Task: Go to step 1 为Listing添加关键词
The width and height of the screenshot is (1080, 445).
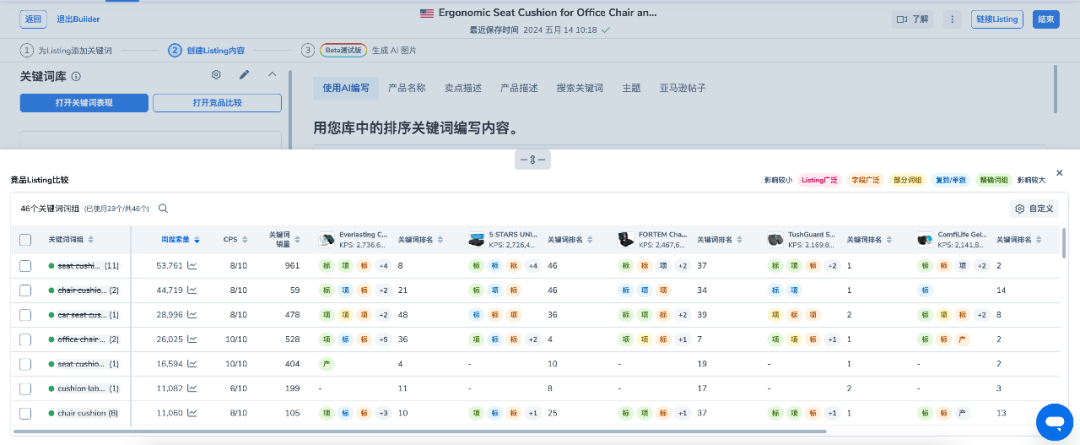Action: click(66, 50)
